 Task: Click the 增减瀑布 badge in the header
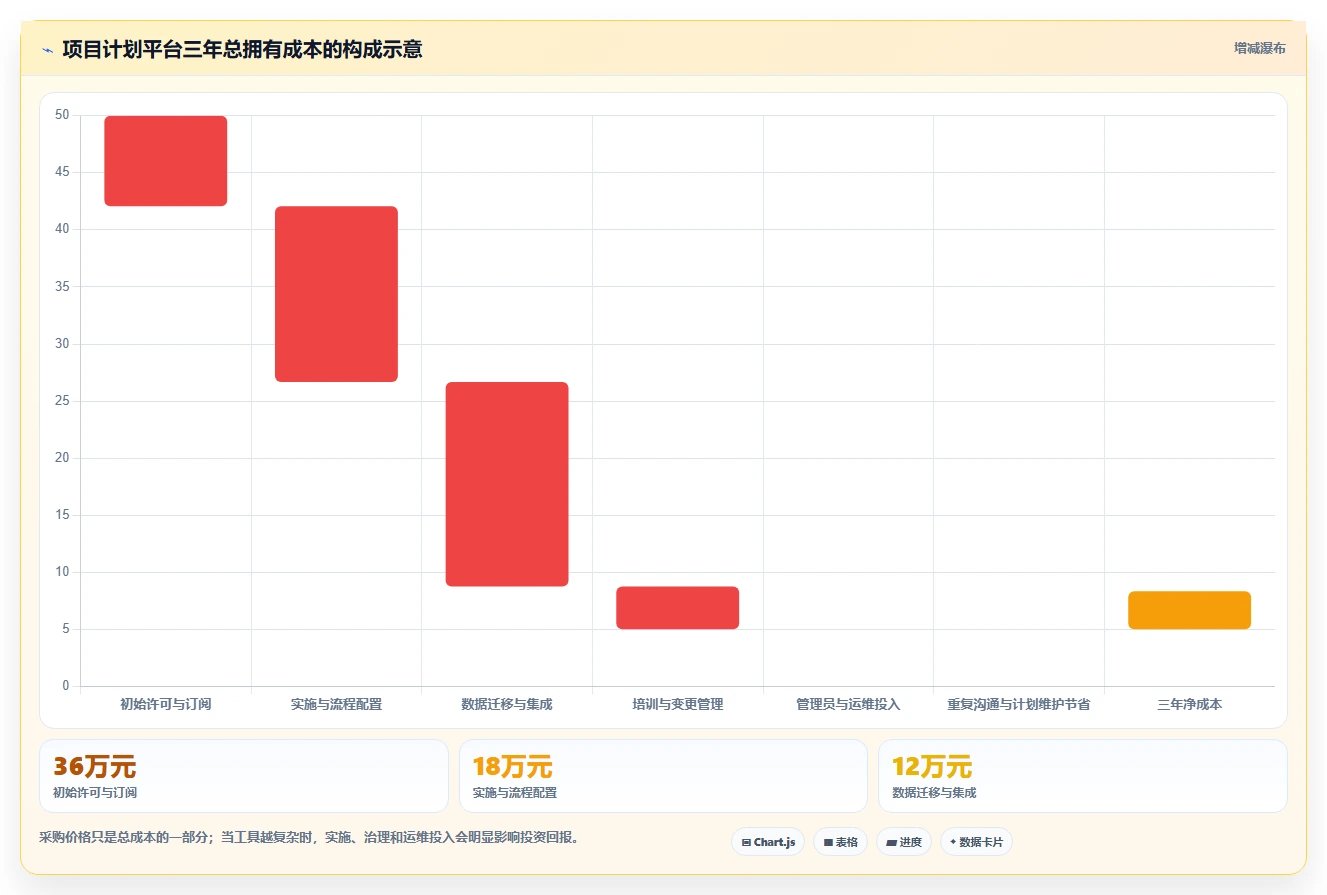coord(1259,48)
